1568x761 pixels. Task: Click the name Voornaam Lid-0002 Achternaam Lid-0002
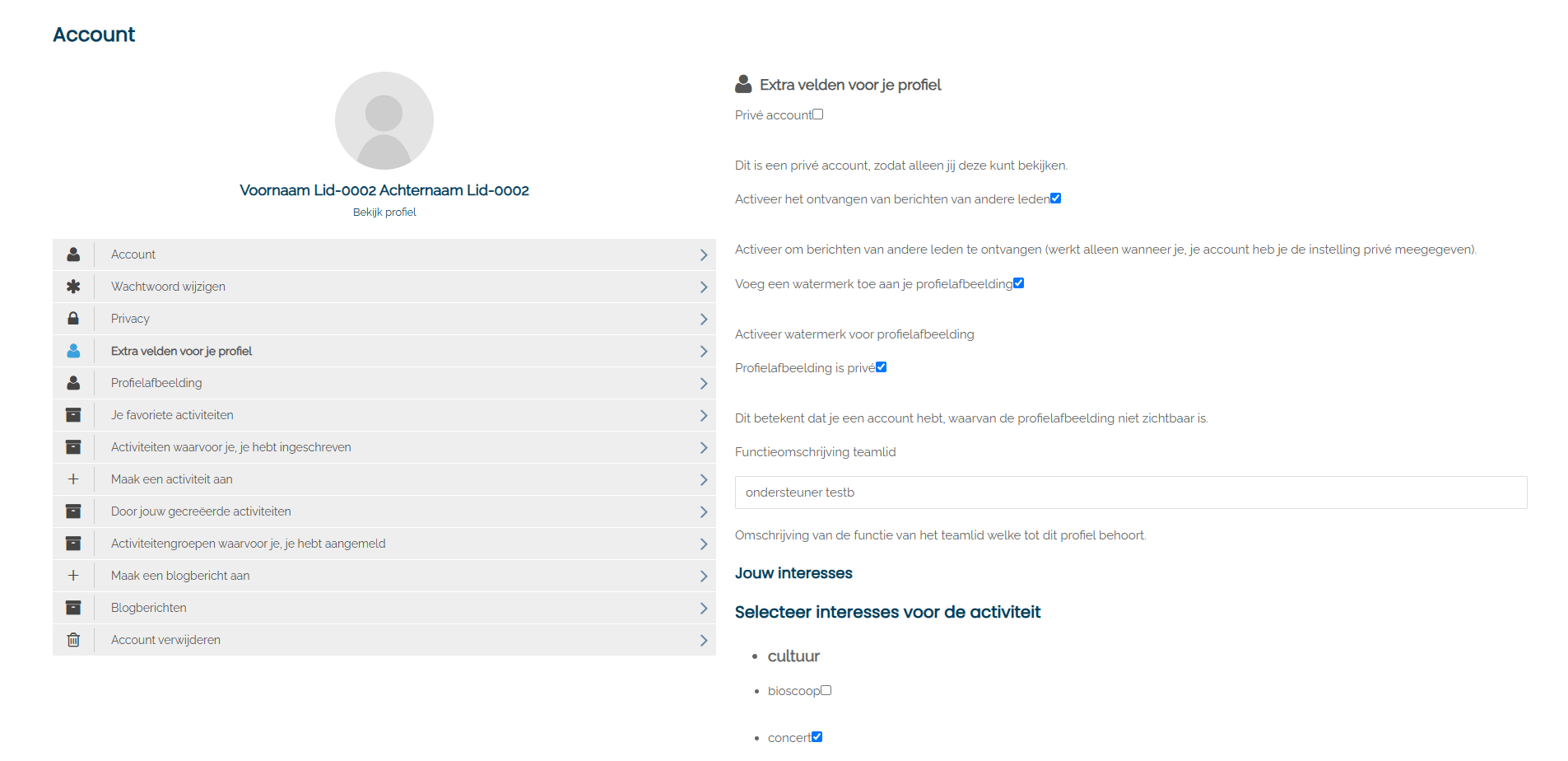384,190
